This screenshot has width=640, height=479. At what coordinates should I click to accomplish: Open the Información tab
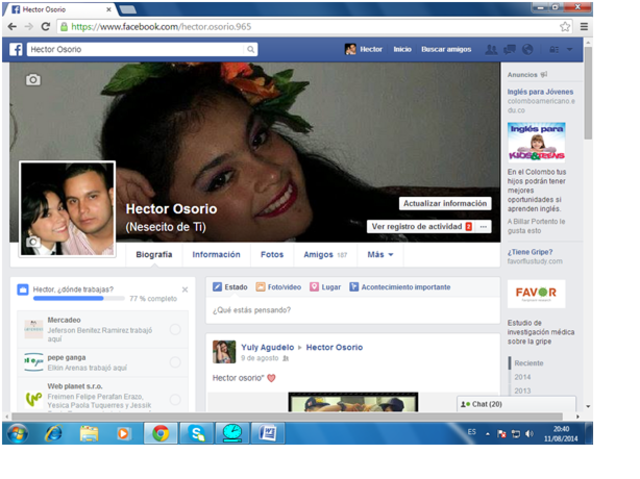[x=216, y=255]
